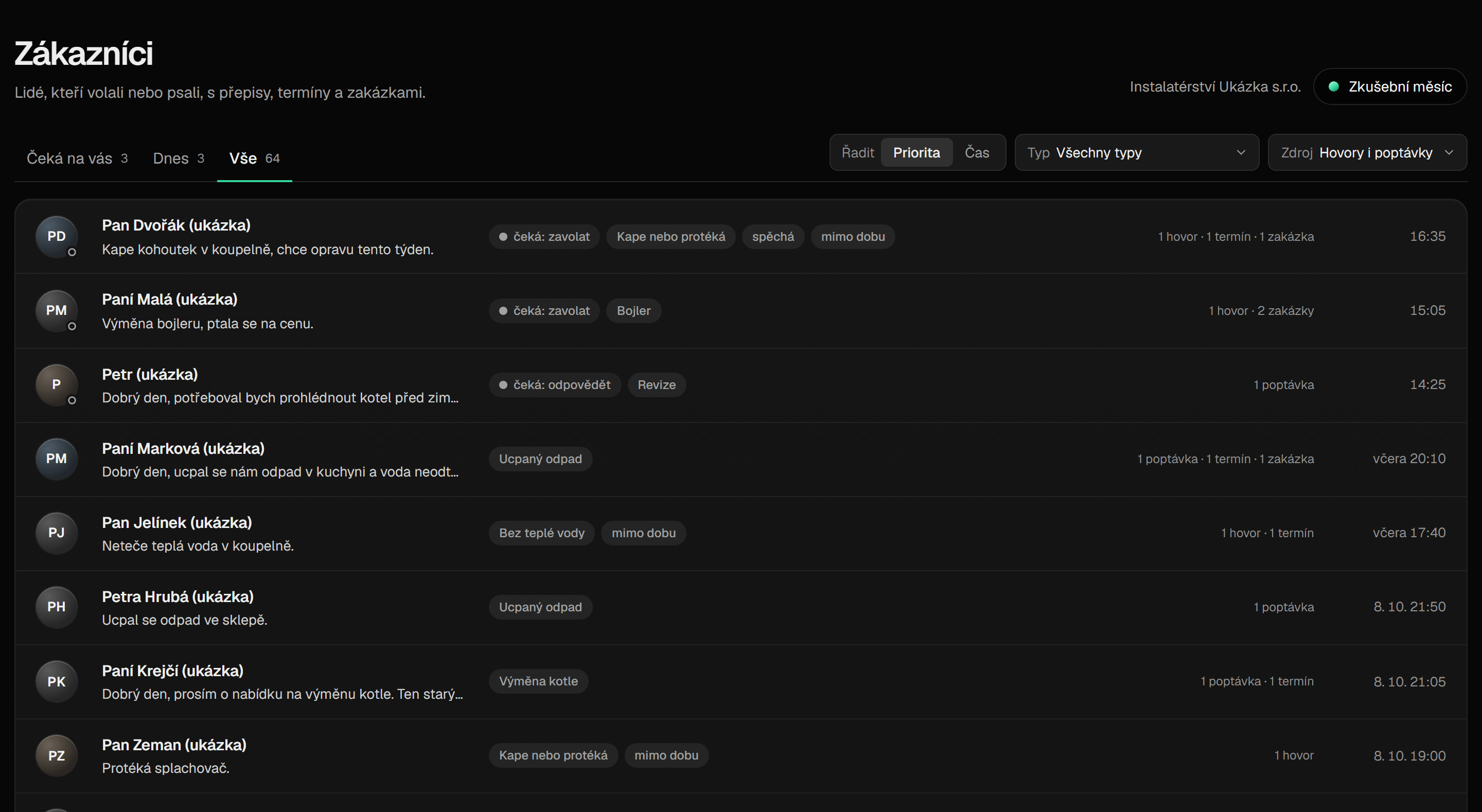The height and width of the screenshot is (812, 1482).
Task: Open the Typ Všechny typy dropdown
Action: tap(1137, 152)
